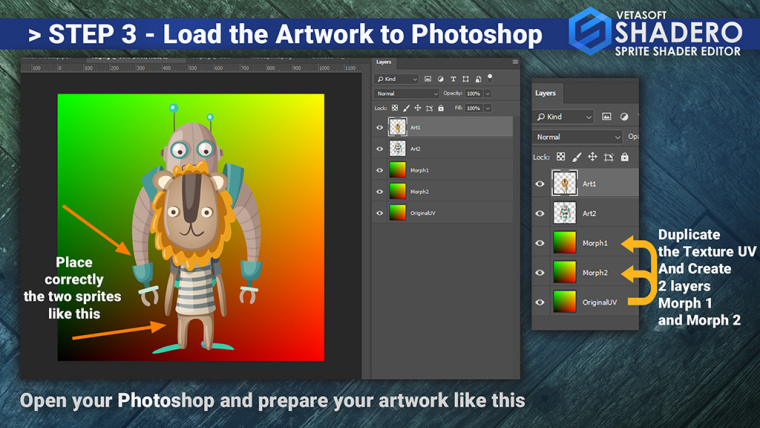Filter type layers in small Layers panel

coord(453,79)
